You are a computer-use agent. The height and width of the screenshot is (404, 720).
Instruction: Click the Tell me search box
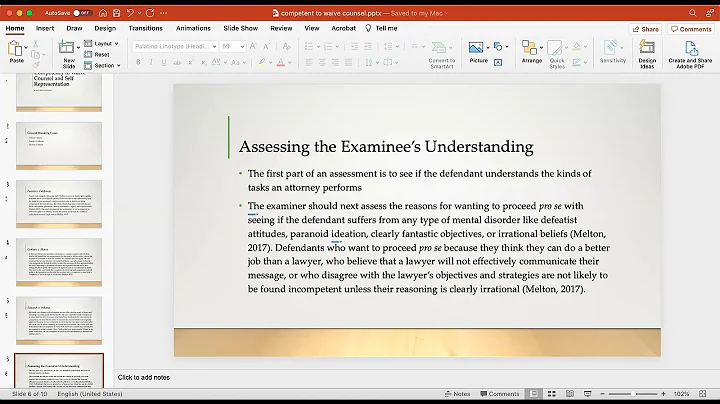(x=382, y=28)
